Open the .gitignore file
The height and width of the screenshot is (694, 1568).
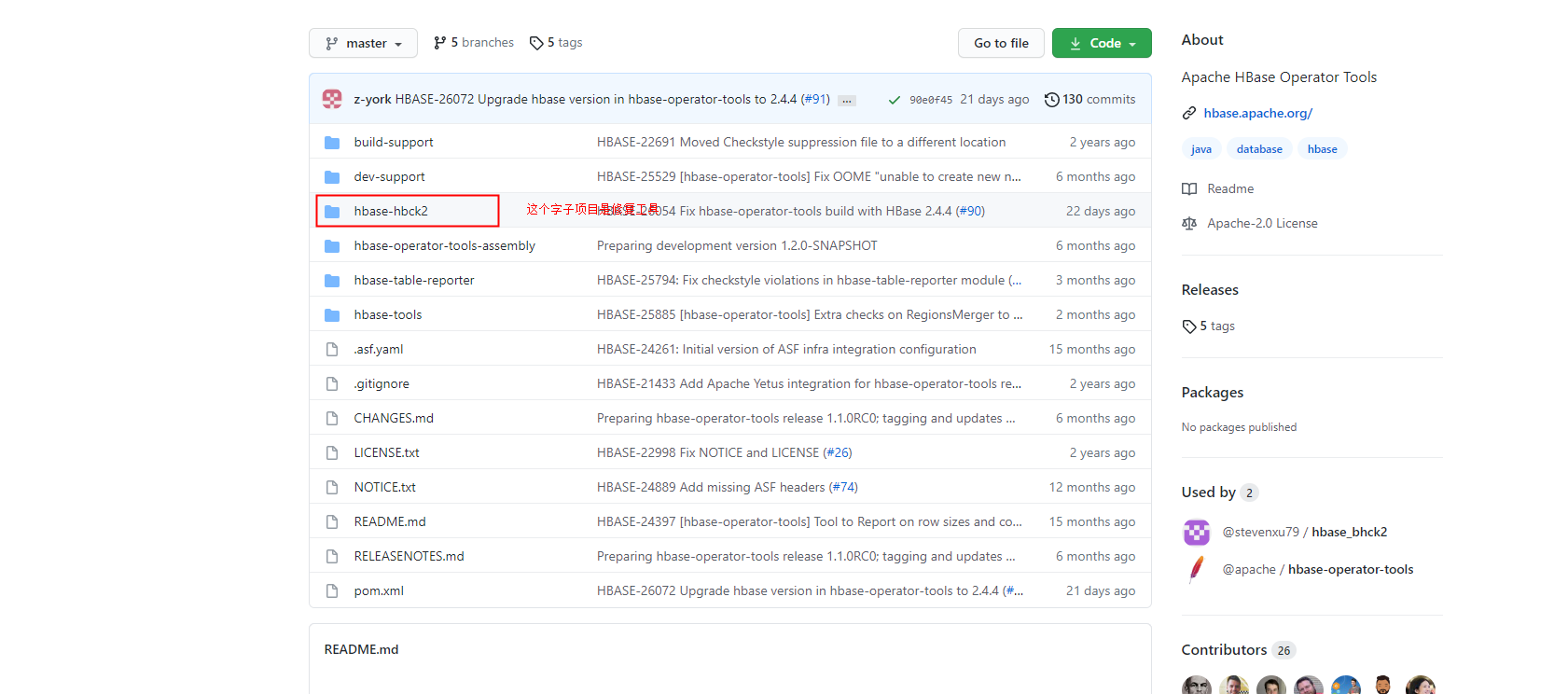coord(382,383)
